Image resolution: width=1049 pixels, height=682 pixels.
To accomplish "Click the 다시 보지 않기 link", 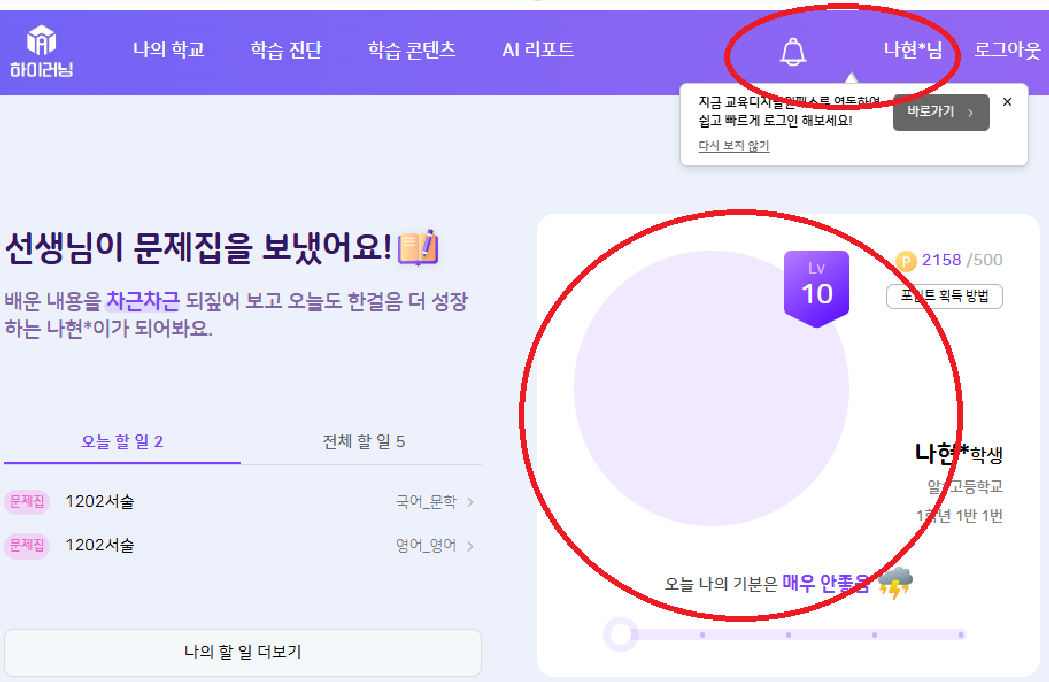I will 733,145.
